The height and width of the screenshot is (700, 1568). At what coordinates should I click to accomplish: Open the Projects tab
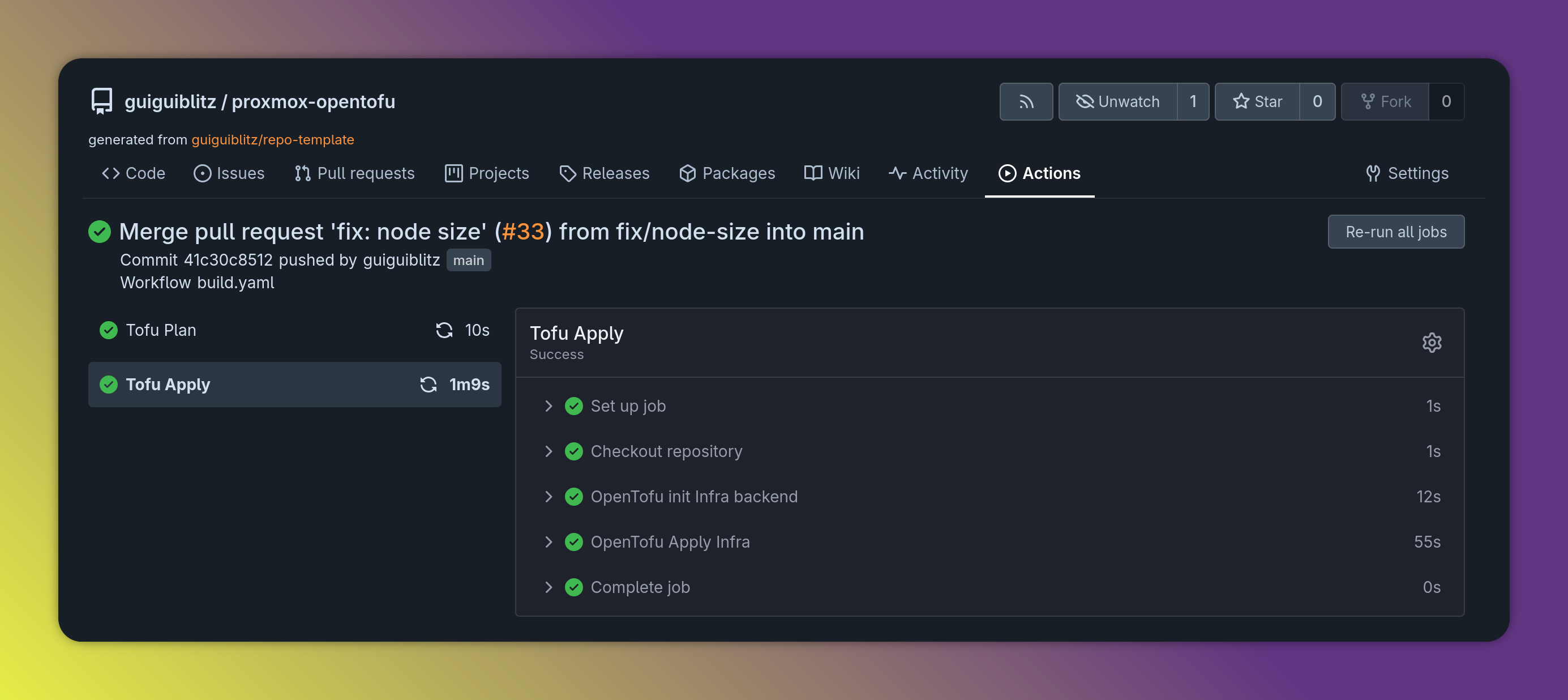[x=487, y=173]
